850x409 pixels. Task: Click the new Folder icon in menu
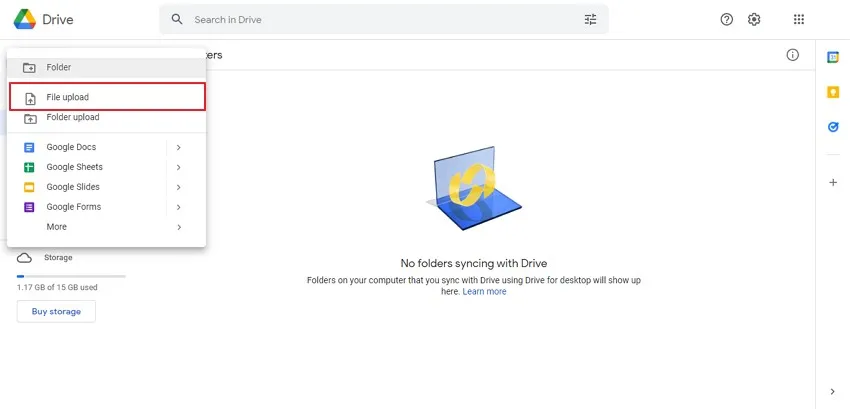[x=29, y=68]
